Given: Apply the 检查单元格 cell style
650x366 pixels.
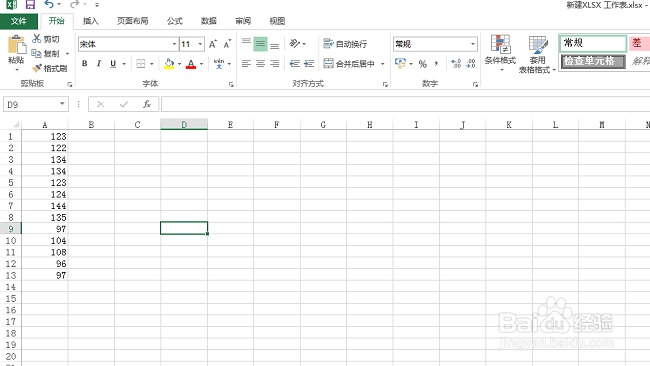Looking at the screenshot, I should (593, 61).
